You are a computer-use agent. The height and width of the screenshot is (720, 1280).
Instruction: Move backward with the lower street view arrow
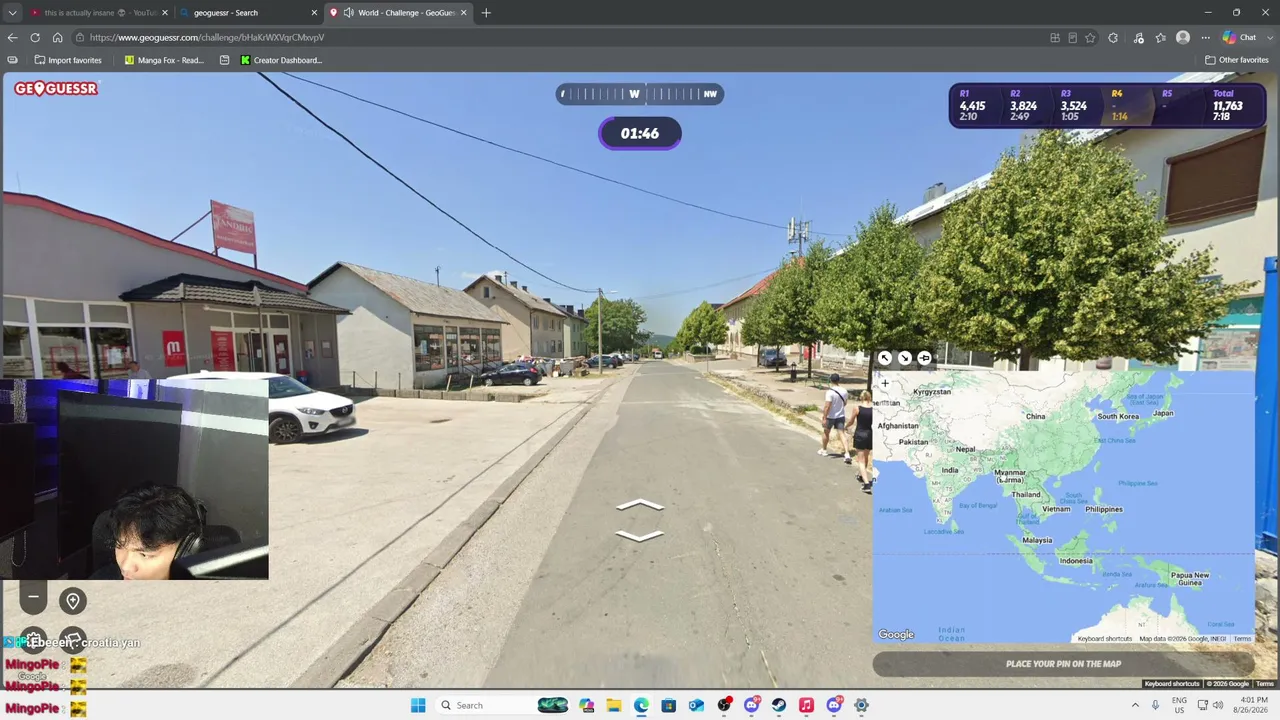(x=640, y=537)
